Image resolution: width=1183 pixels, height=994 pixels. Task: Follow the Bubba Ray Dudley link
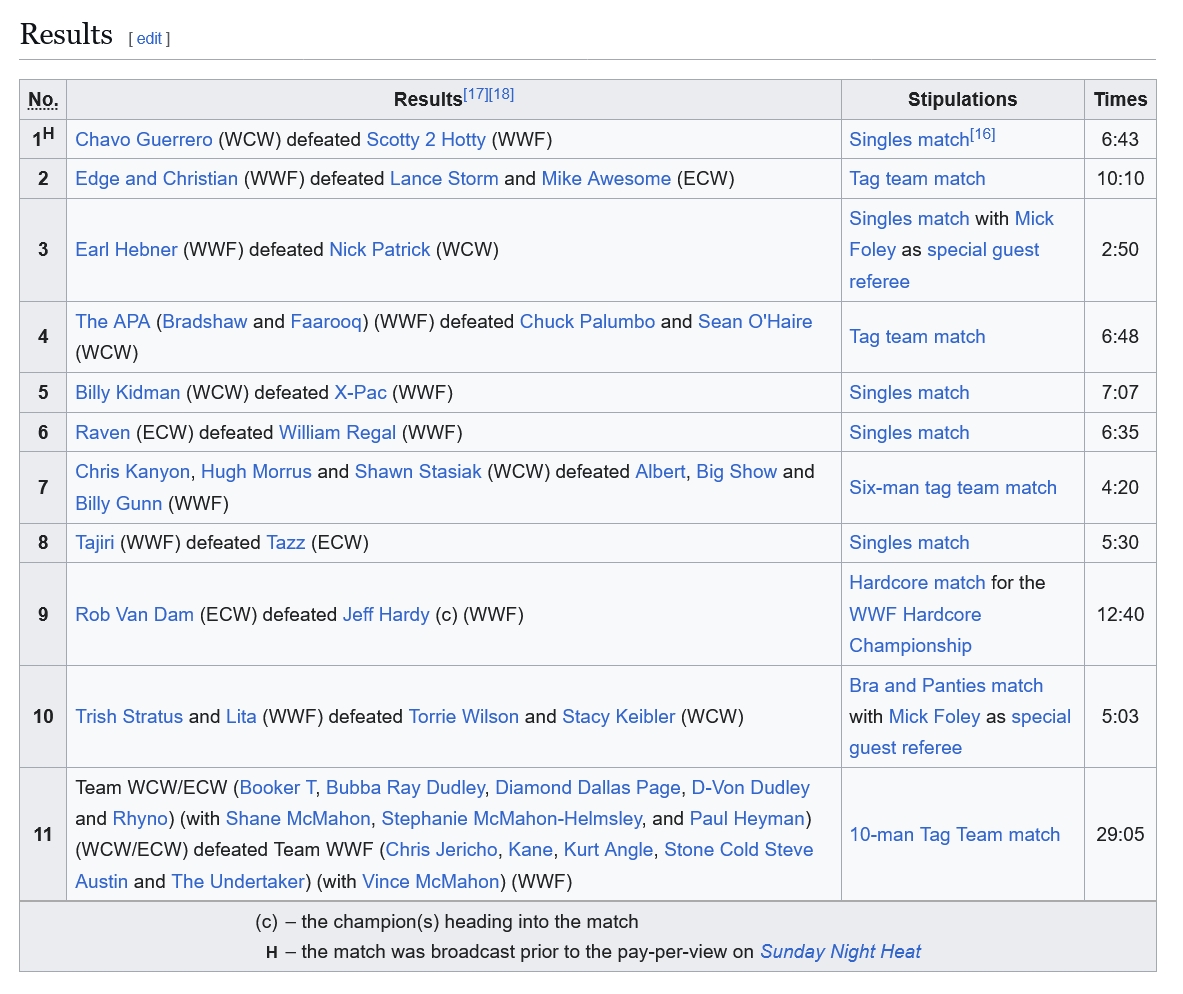click(405, 788)
